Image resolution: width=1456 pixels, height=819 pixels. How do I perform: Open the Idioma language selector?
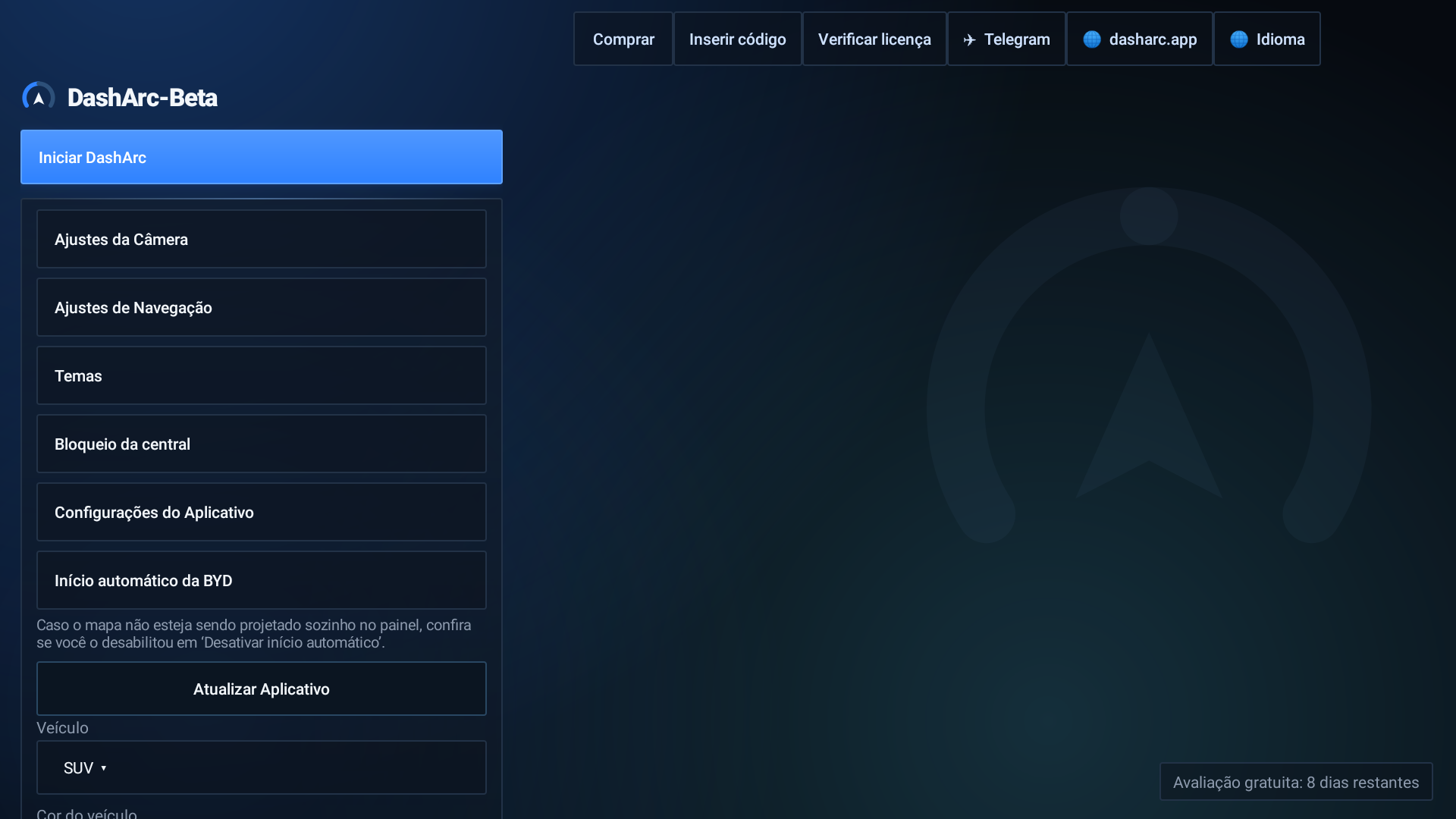tap(1267, 39)
